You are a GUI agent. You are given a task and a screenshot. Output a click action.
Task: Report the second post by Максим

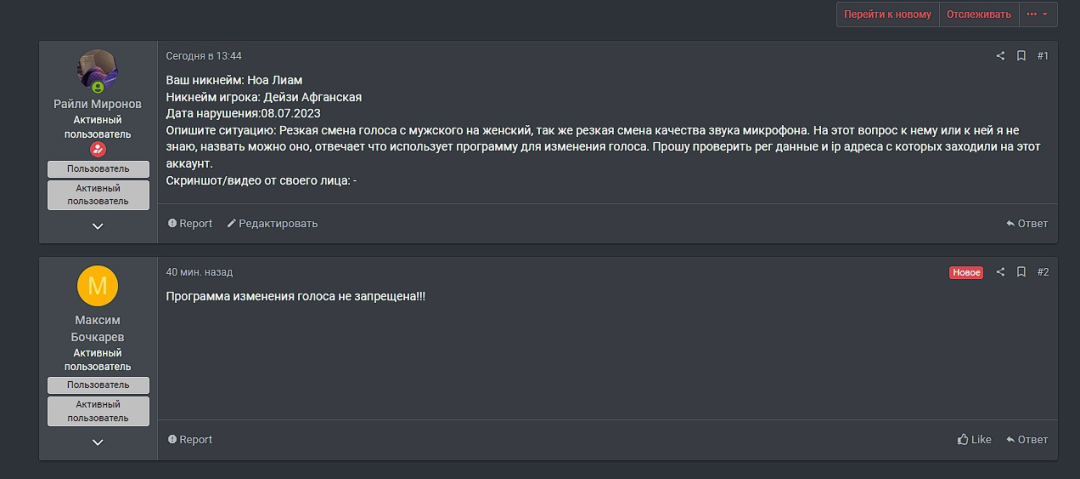190,440
